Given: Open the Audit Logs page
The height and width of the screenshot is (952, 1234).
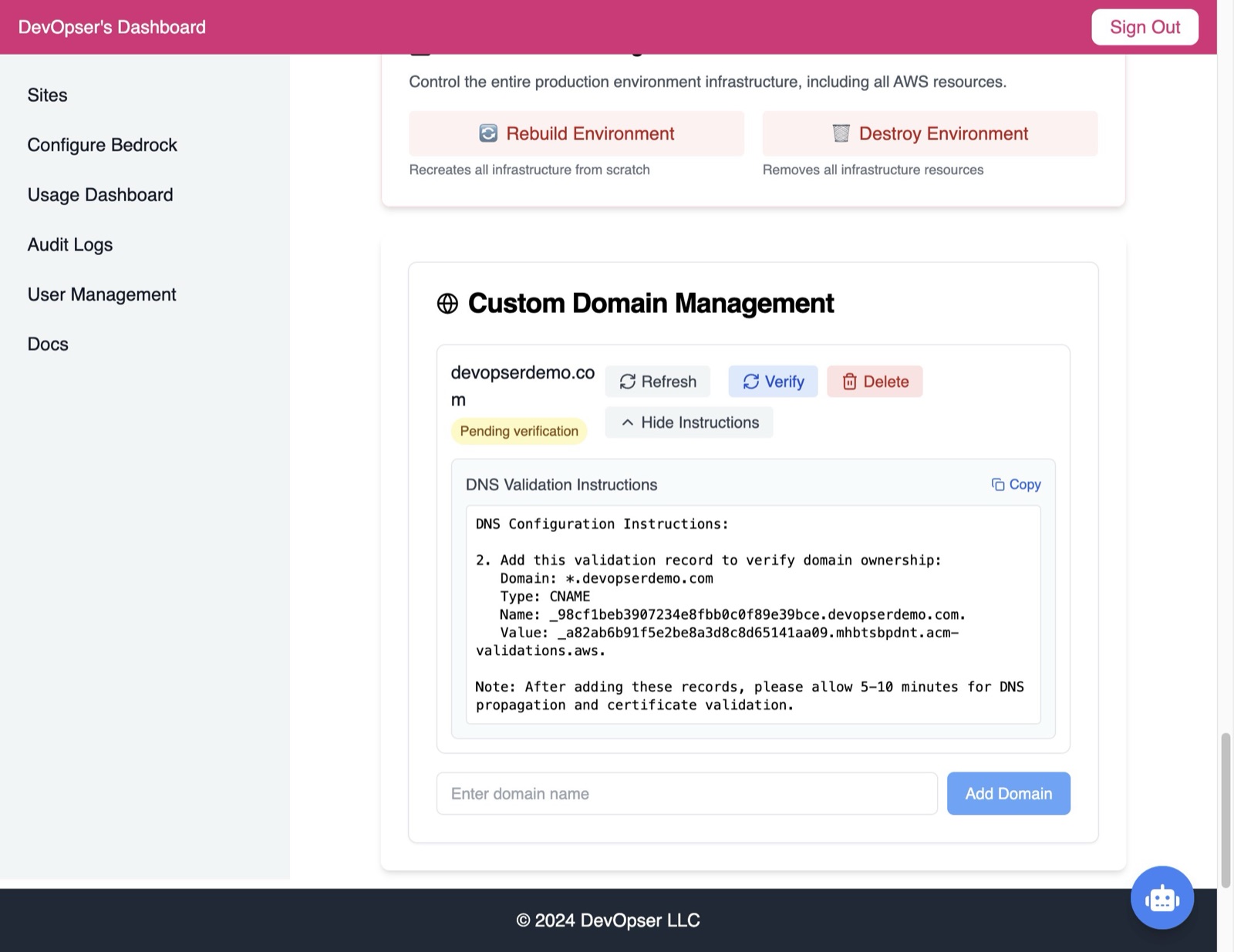Looking at the screenshot, I should click(x=70, y=244).
